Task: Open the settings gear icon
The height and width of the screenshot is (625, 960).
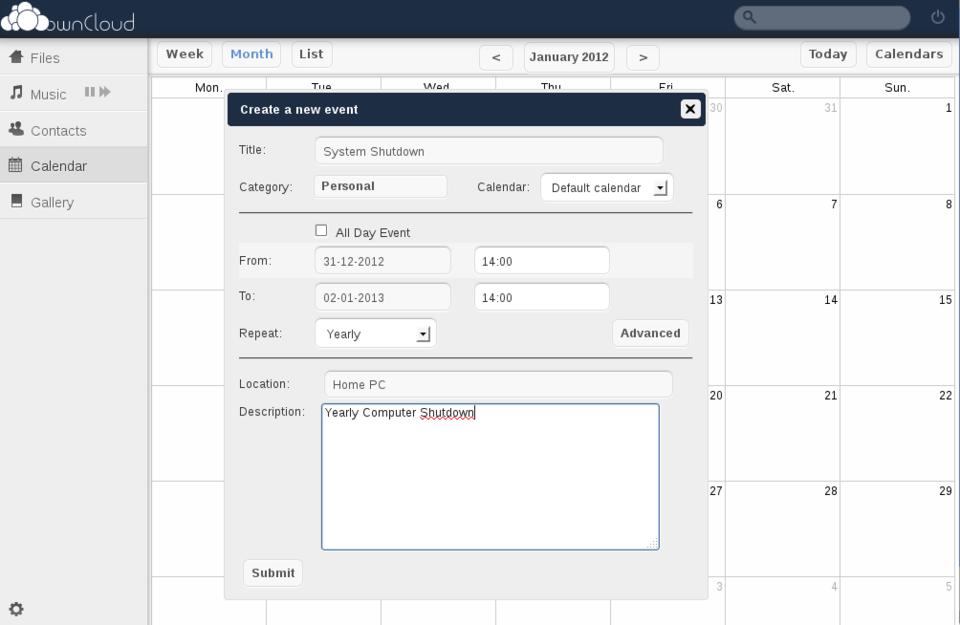Action: (x=16, y=609)
